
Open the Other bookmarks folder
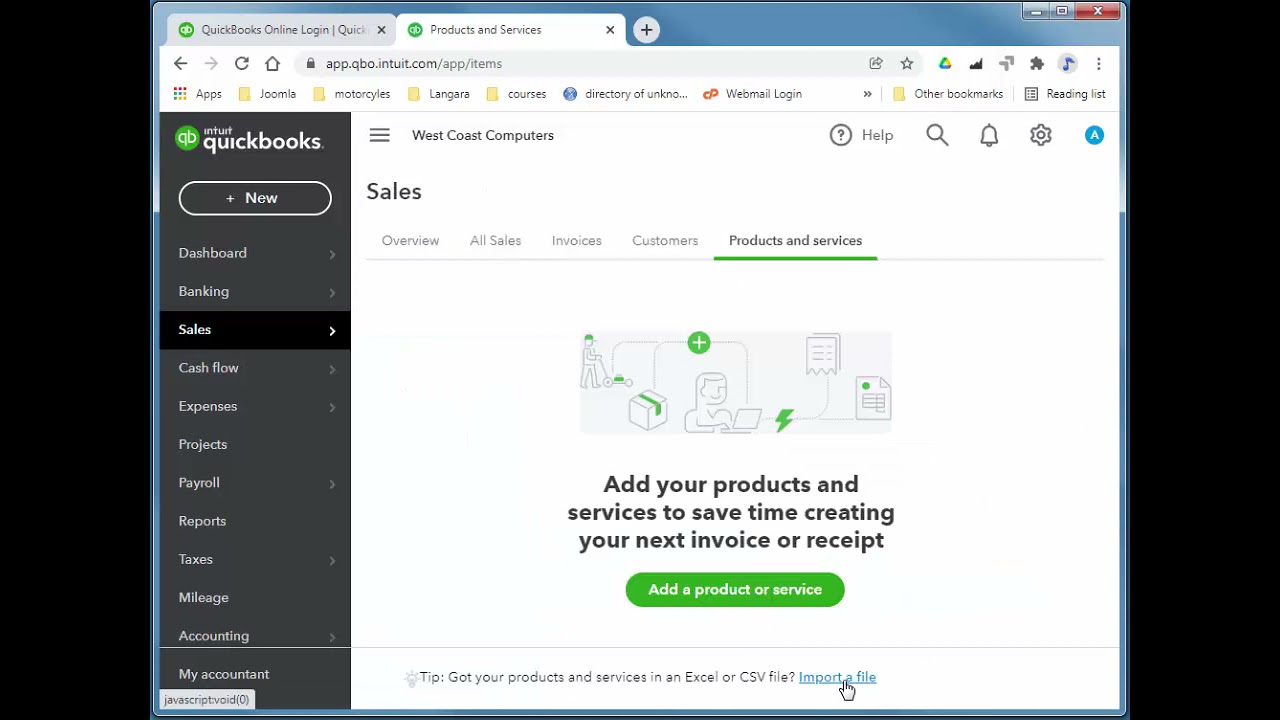[947, 94]
